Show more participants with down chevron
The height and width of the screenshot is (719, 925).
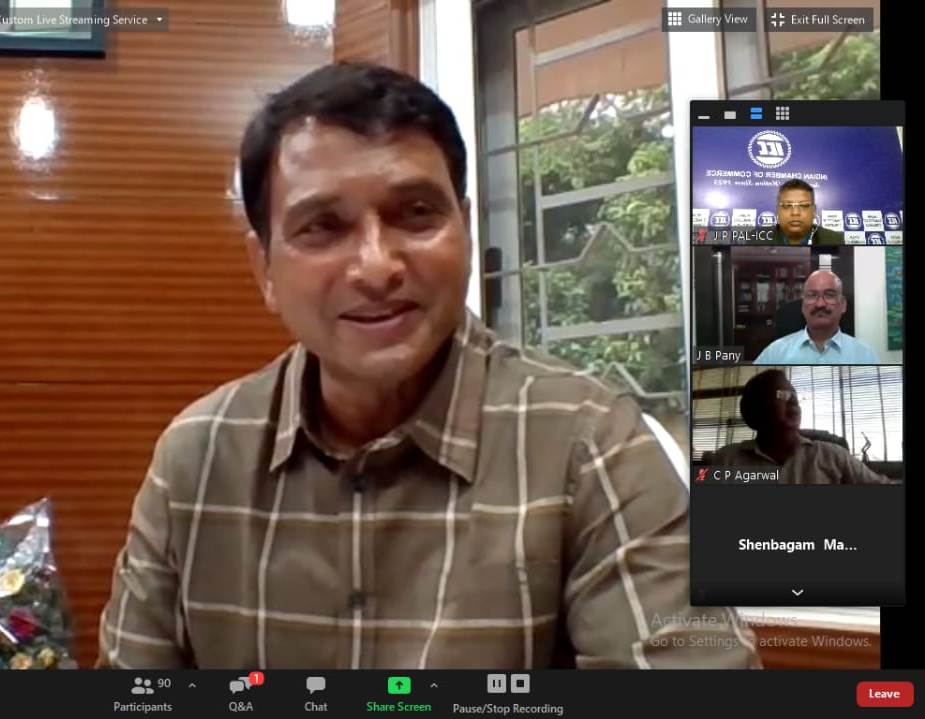point(797,592)
